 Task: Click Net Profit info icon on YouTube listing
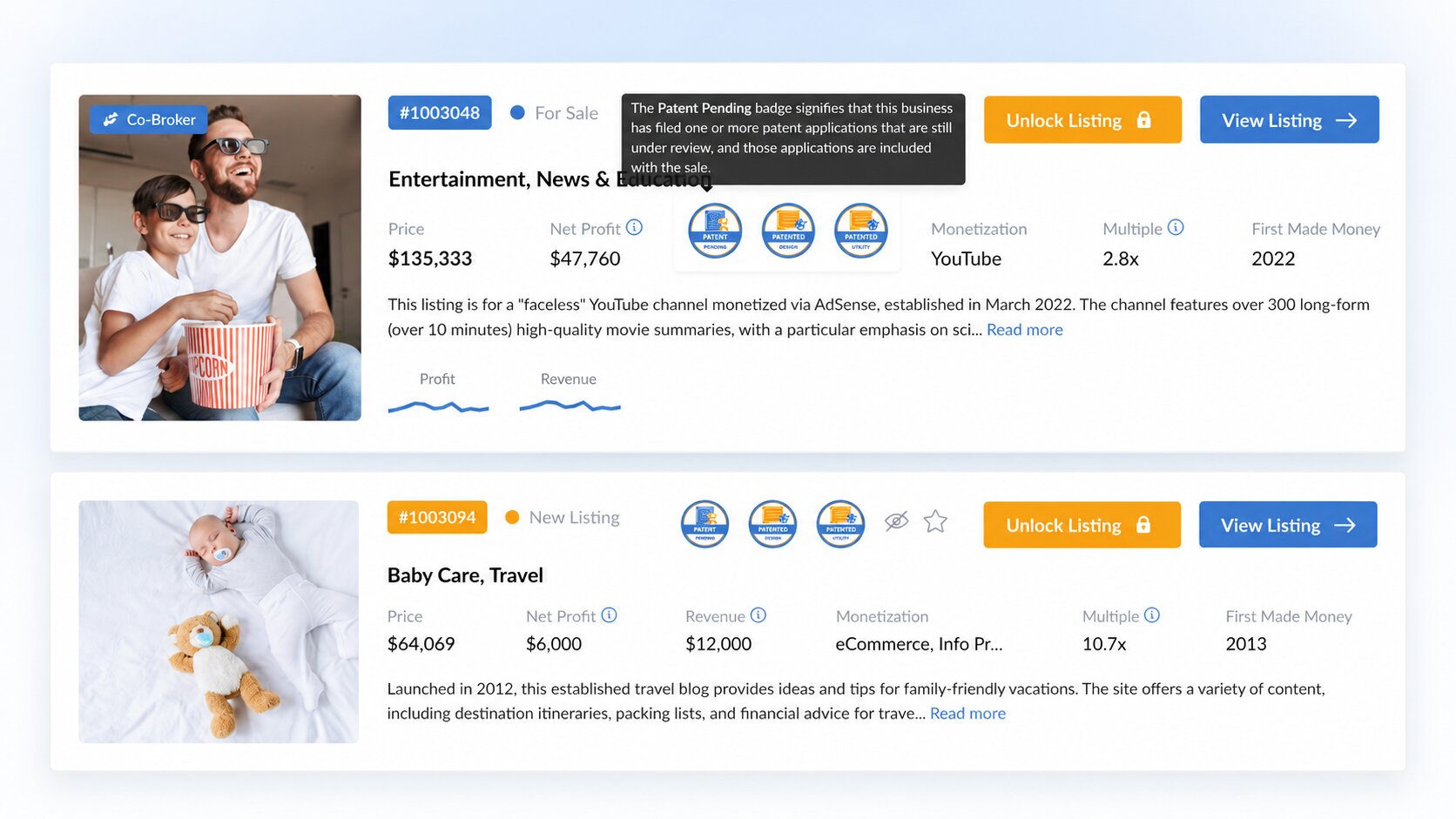click(634, 227)
